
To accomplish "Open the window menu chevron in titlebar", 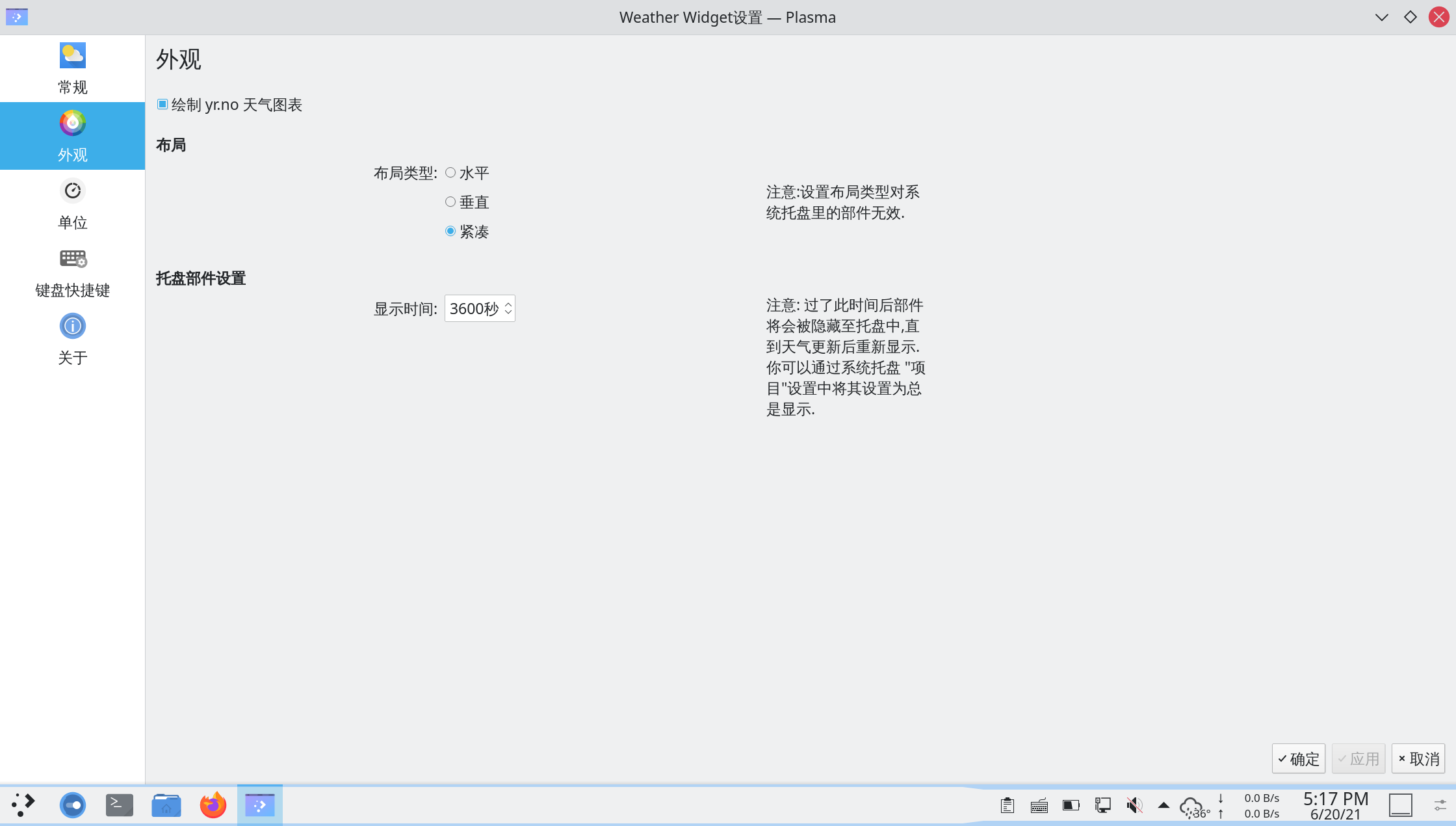I will tap(1381, 17).
